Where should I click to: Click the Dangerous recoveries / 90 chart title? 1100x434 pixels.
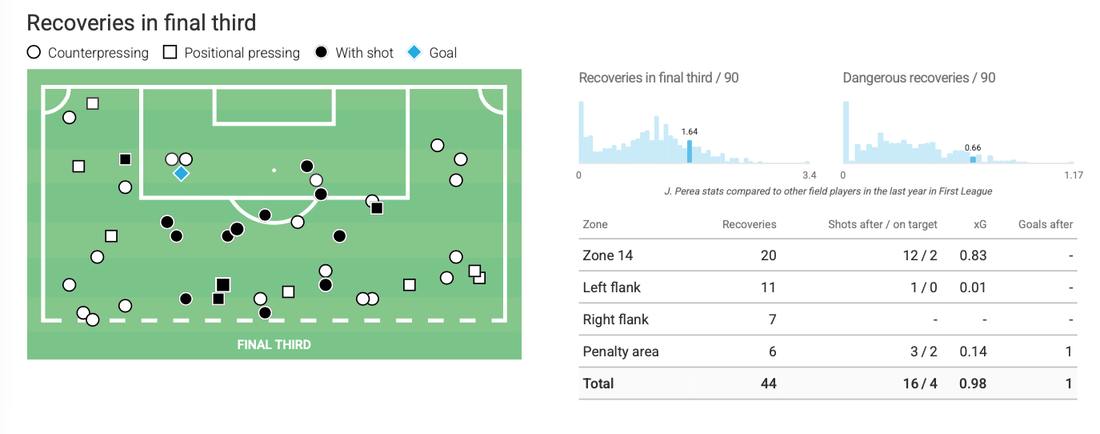click(x=918, y=78)
